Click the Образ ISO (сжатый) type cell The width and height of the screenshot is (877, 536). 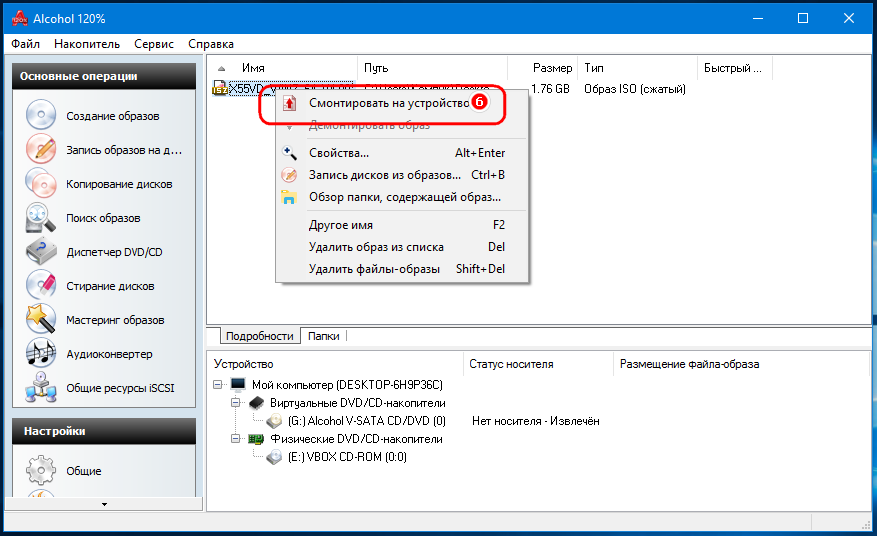coord(635,89)
